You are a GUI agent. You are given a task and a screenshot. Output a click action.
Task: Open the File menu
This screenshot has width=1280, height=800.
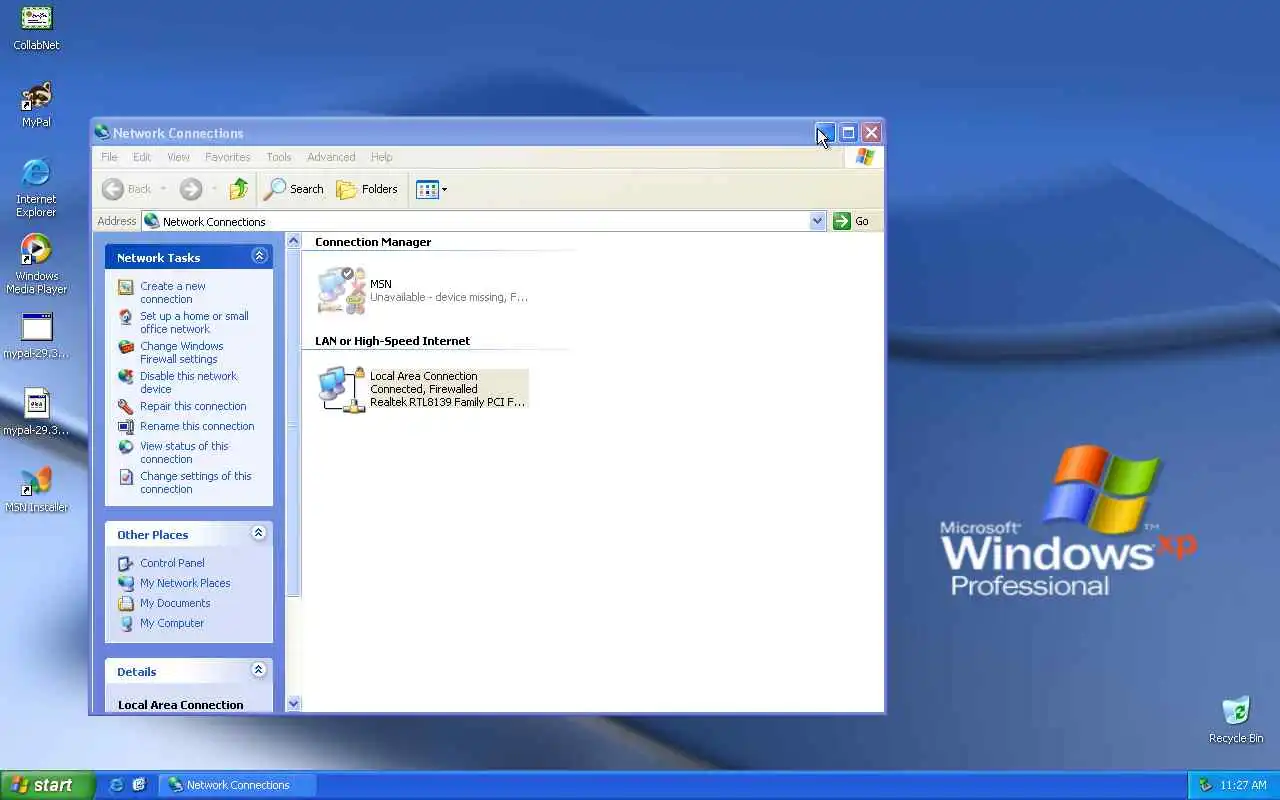109,157
